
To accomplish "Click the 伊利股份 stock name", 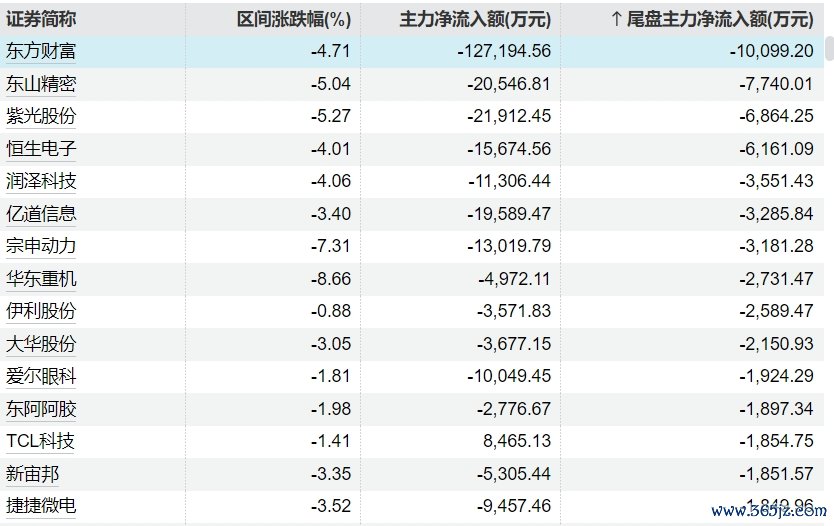I will [x=41, y=311].
